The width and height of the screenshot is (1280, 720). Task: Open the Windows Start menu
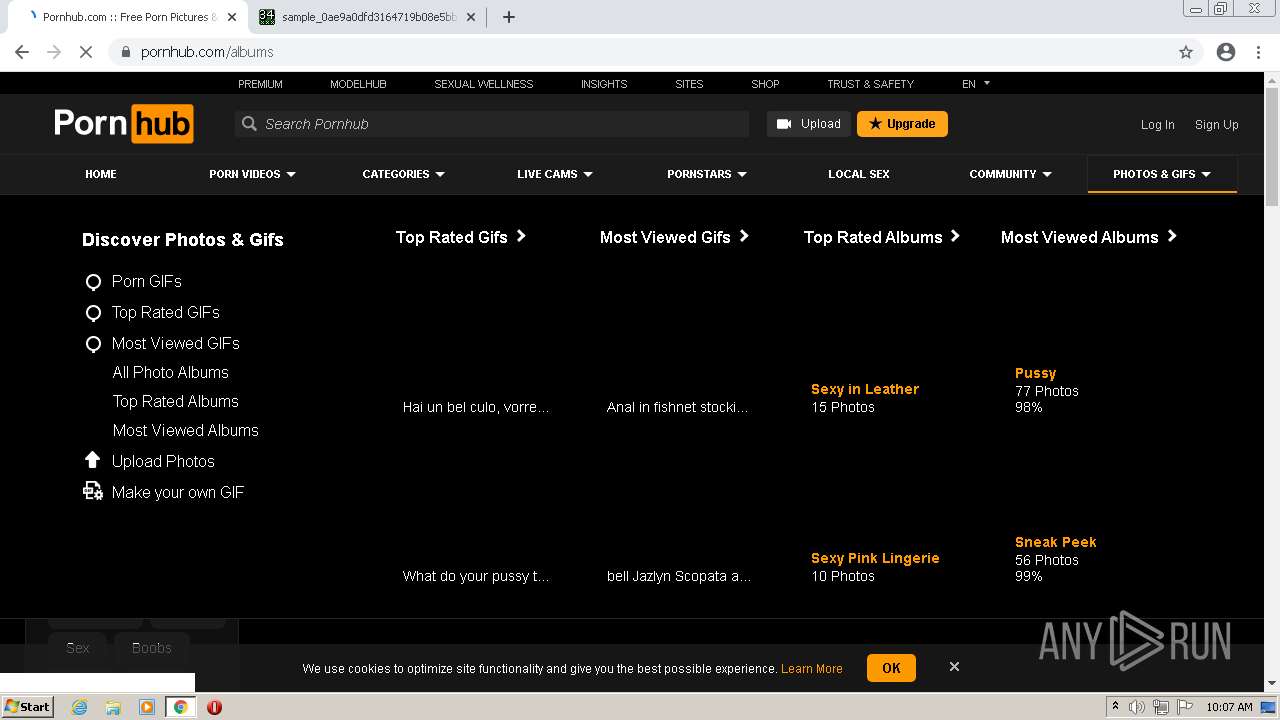coord(28,706)
